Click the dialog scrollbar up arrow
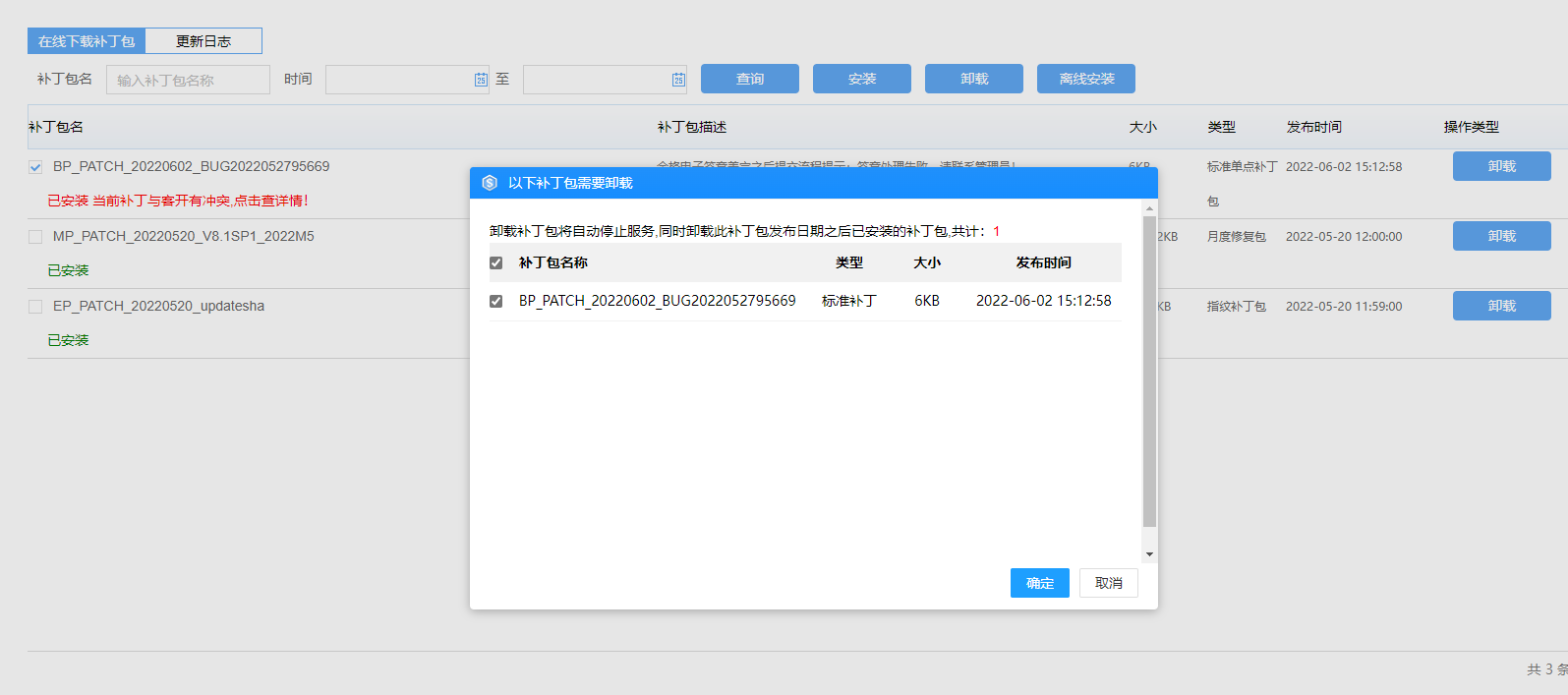 pyautogui.click(x=1149, y=209)
